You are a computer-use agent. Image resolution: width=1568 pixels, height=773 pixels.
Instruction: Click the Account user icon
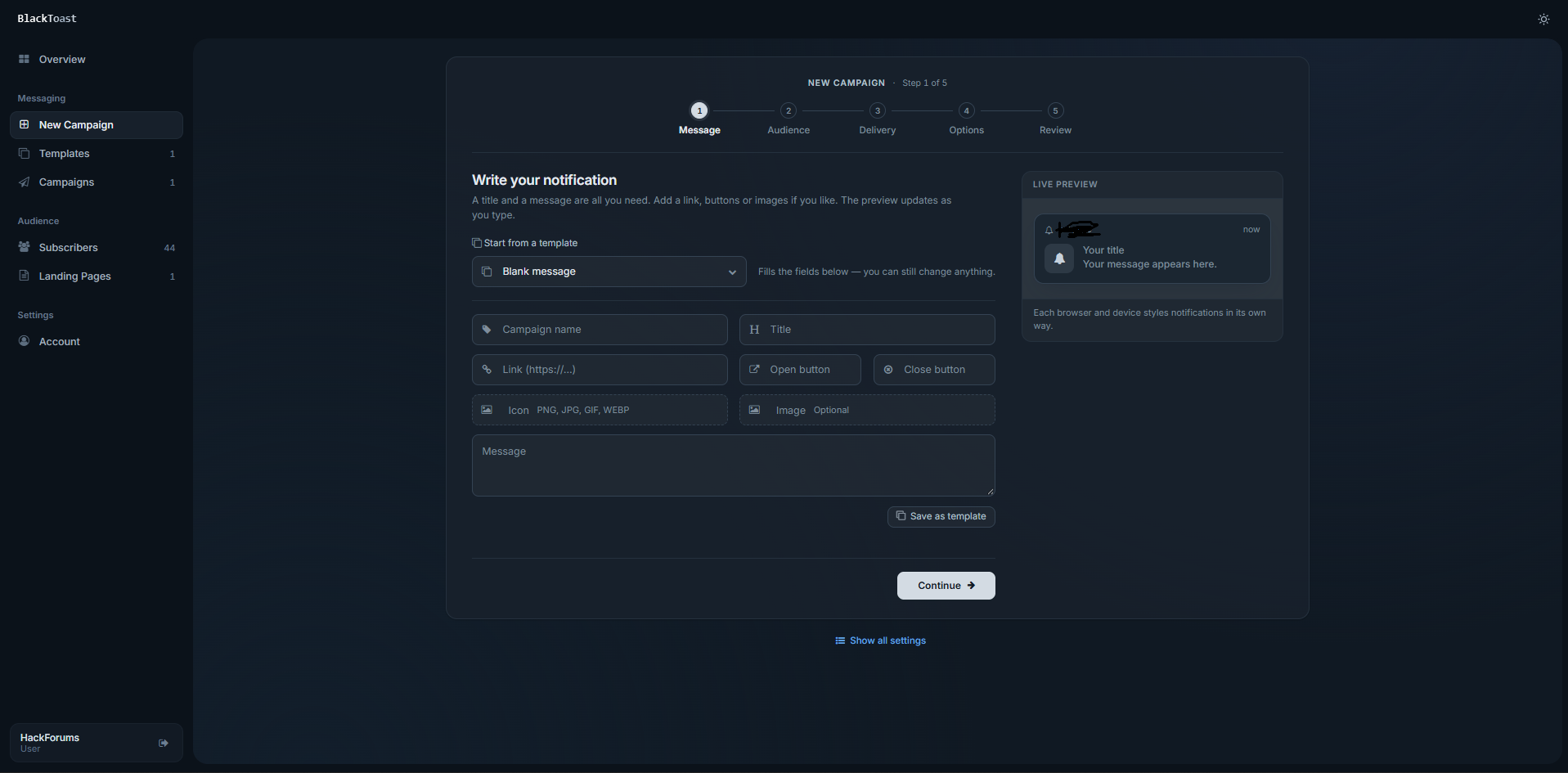tap(24, 341)
